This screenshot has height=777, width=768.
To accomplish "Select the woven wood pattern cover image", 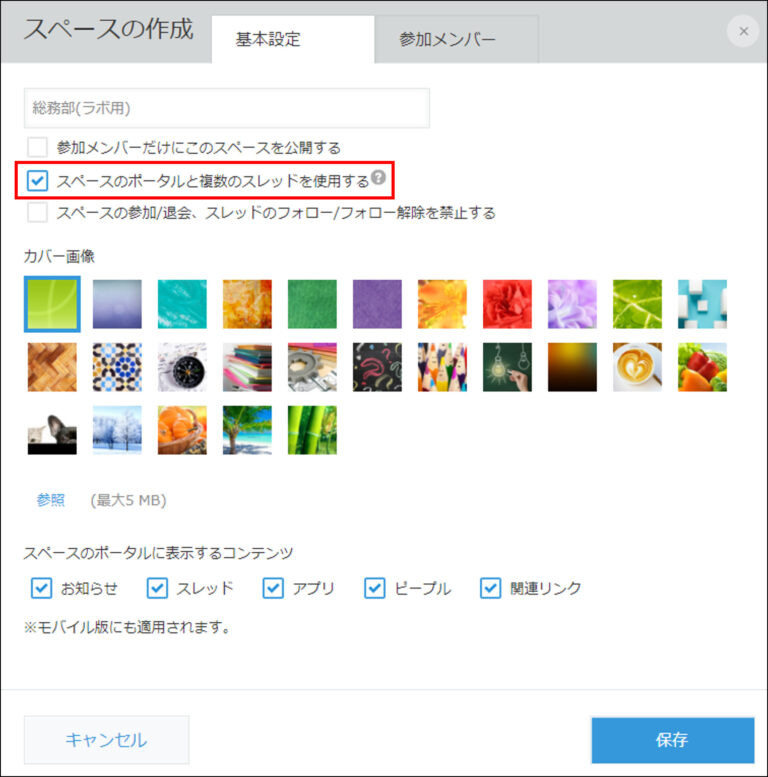I will pyautogui.click(x=52, y=367).
